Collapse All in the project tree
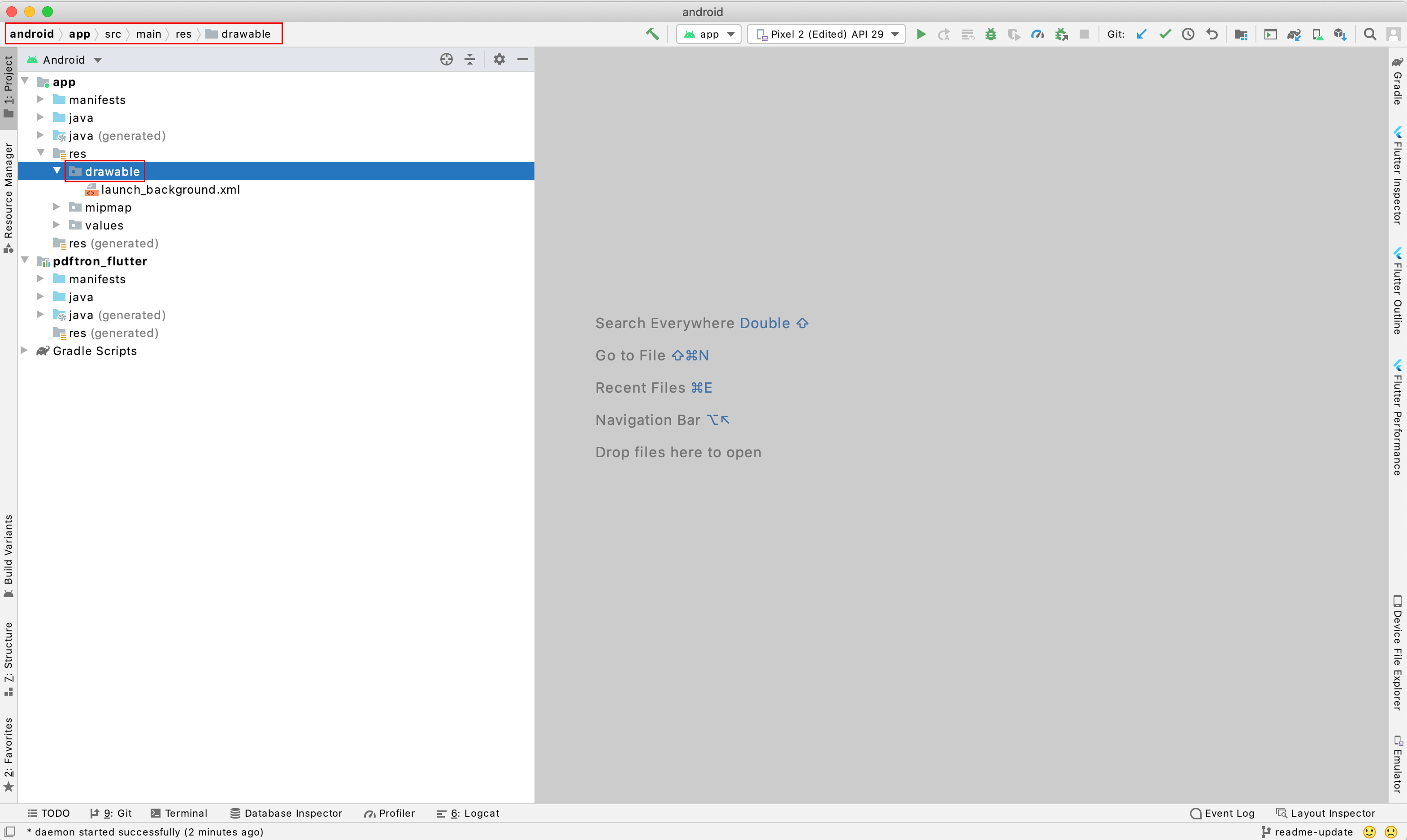 click(470, 59)
